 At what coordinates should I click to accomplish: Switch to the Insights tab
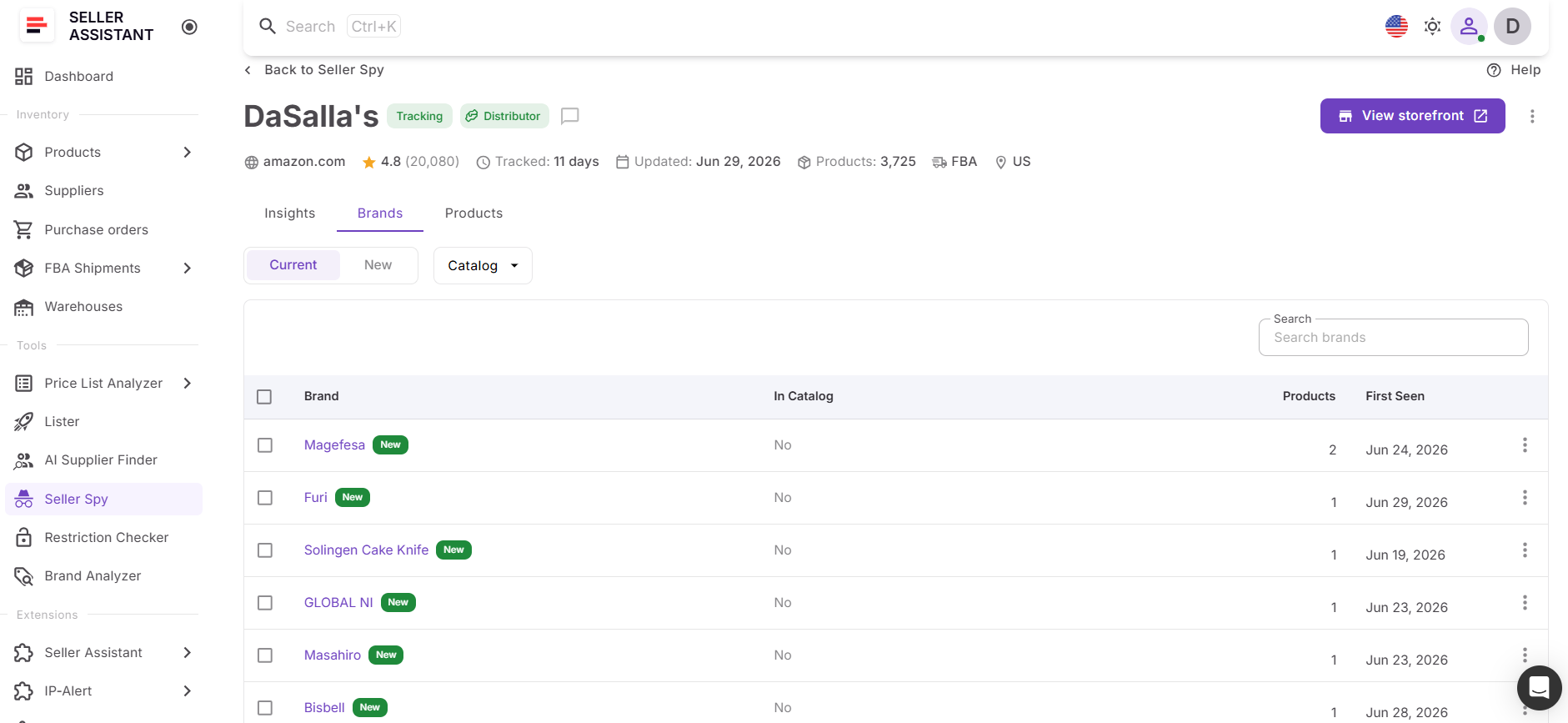point(290,213)
